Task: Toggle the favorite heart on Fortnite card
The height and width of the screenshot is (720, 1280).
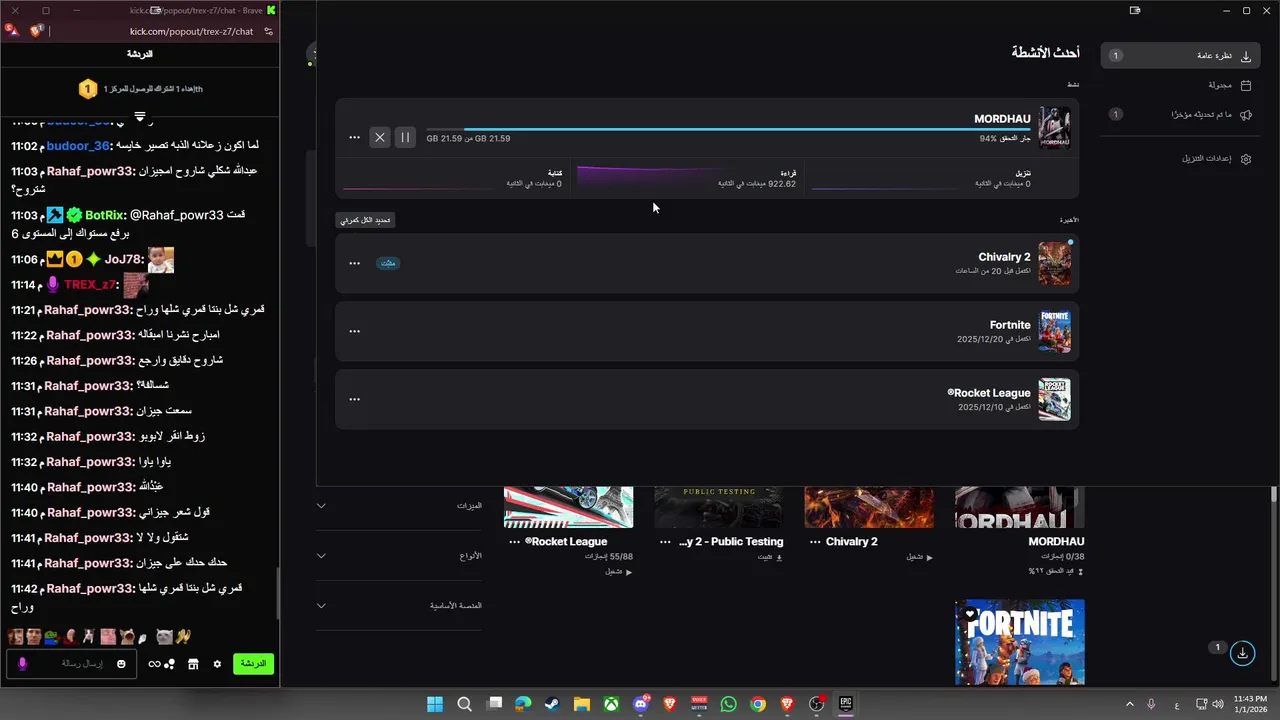Action: click(969, 614)
